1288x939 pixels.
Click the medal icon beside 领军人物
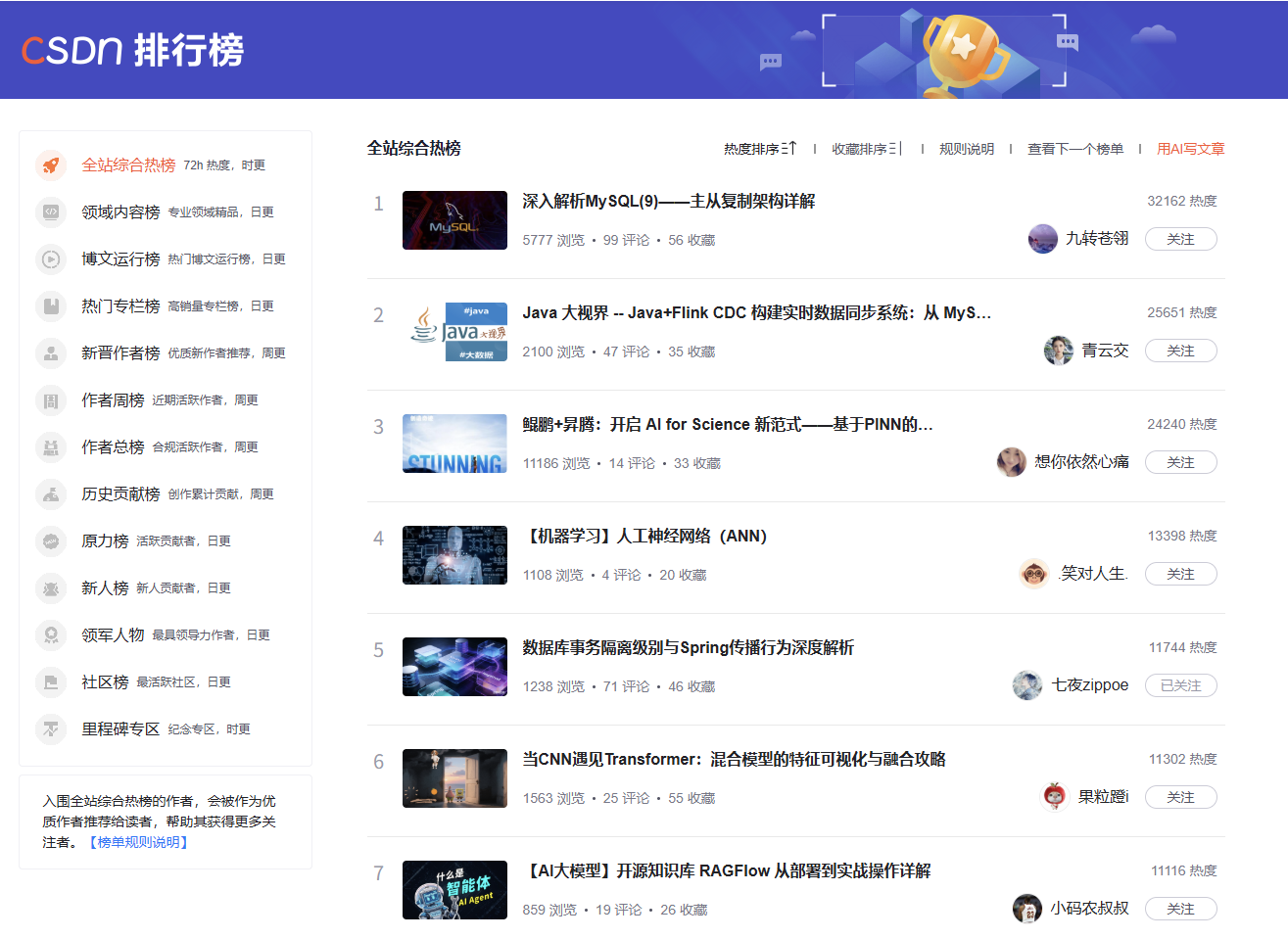coord(51,634)
